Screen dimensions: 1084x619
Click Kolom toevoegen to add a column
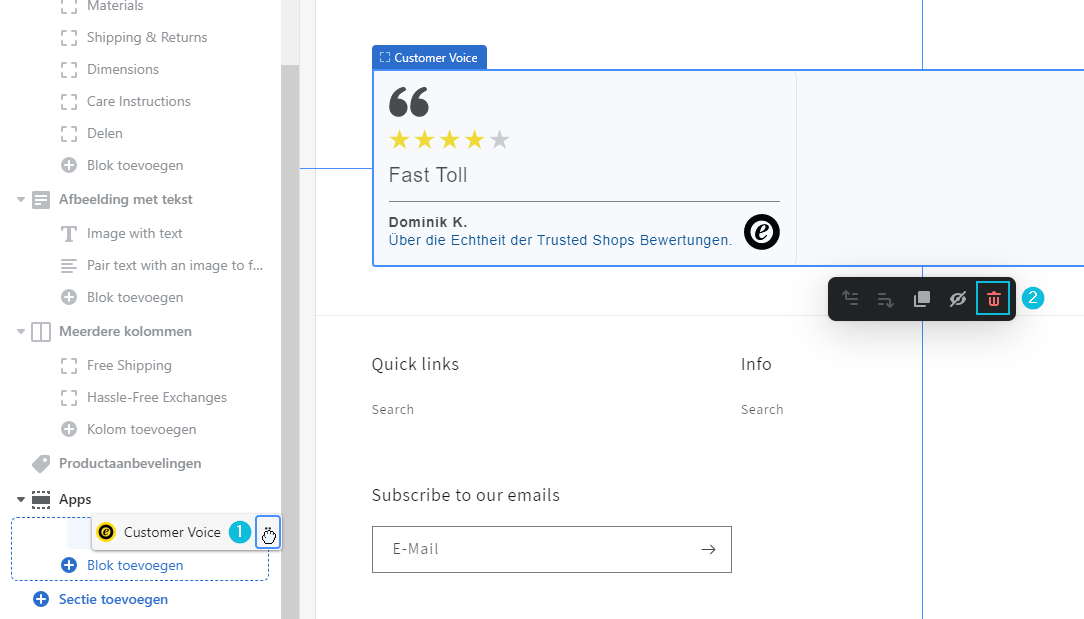pos(142,429)
